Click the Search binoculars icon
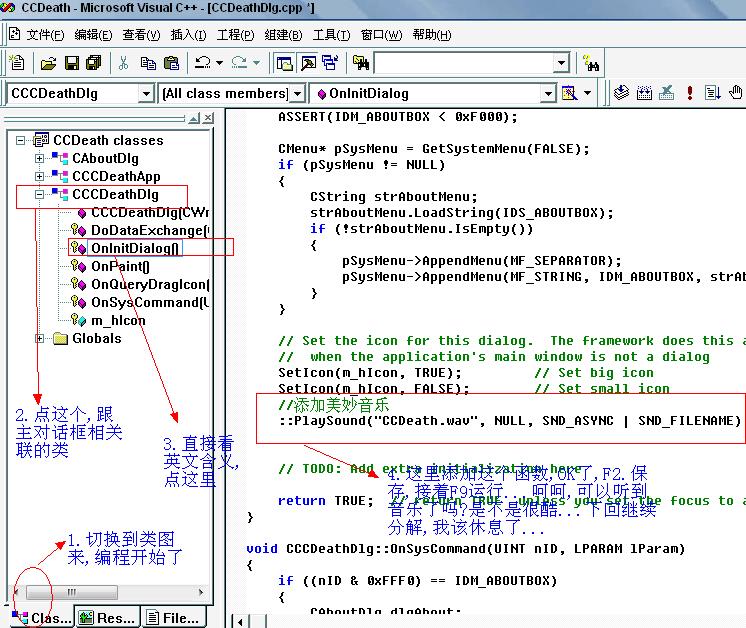Image resolution: width=746 pixels, height=628 pixels. tap(591, 63)
